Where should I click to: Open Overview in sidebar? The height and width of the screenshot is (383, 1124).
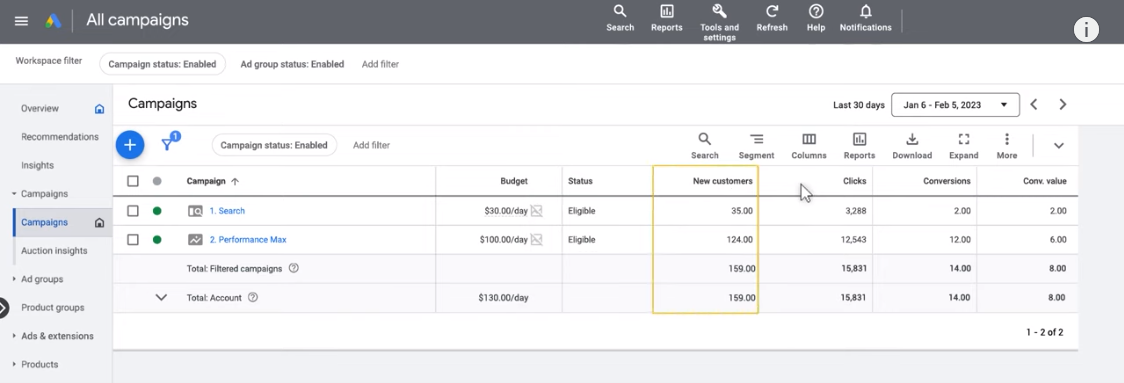pos(40,109)
